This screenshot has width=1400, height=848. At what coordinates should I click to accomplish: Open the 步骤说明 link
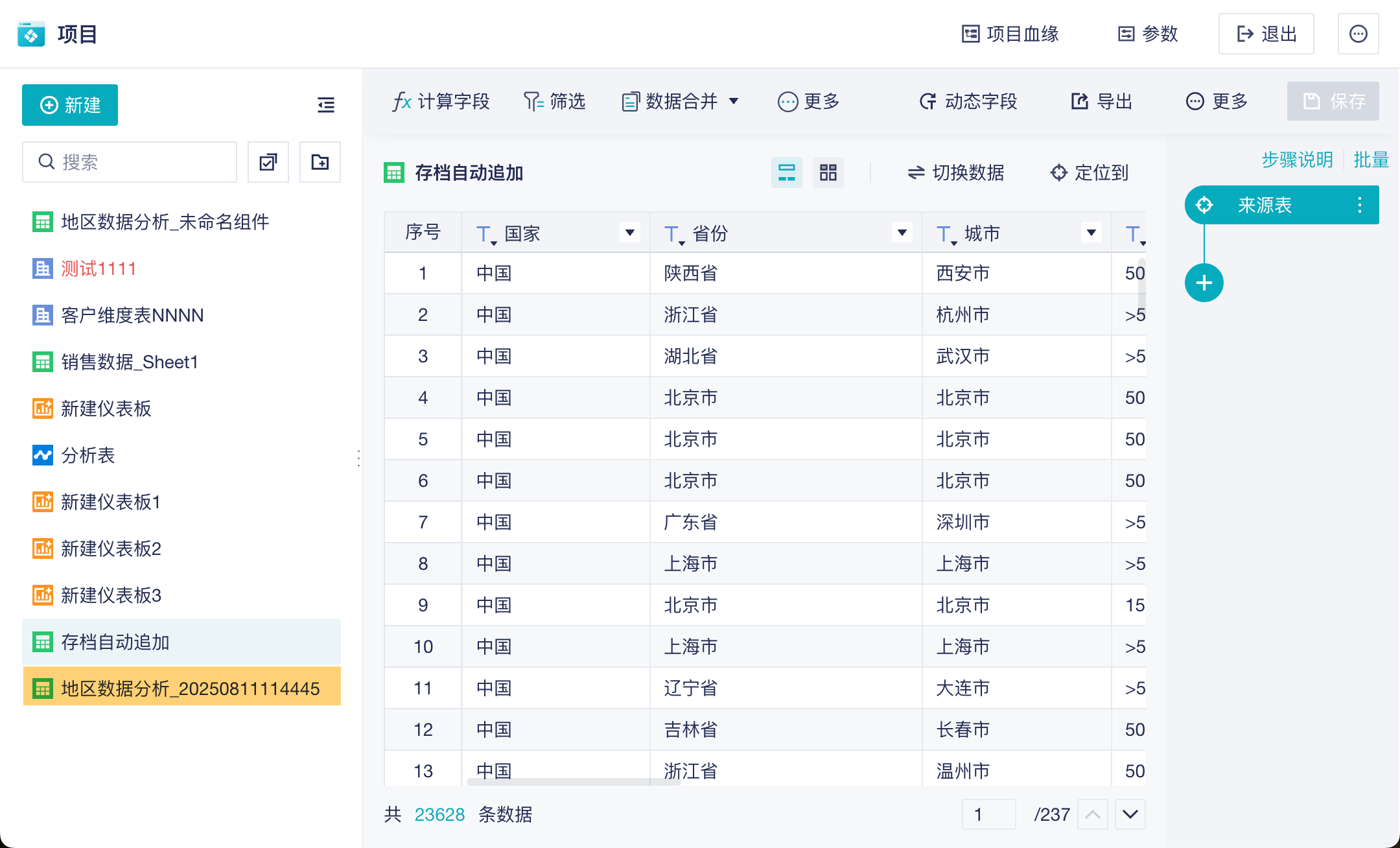(1297, 159)
